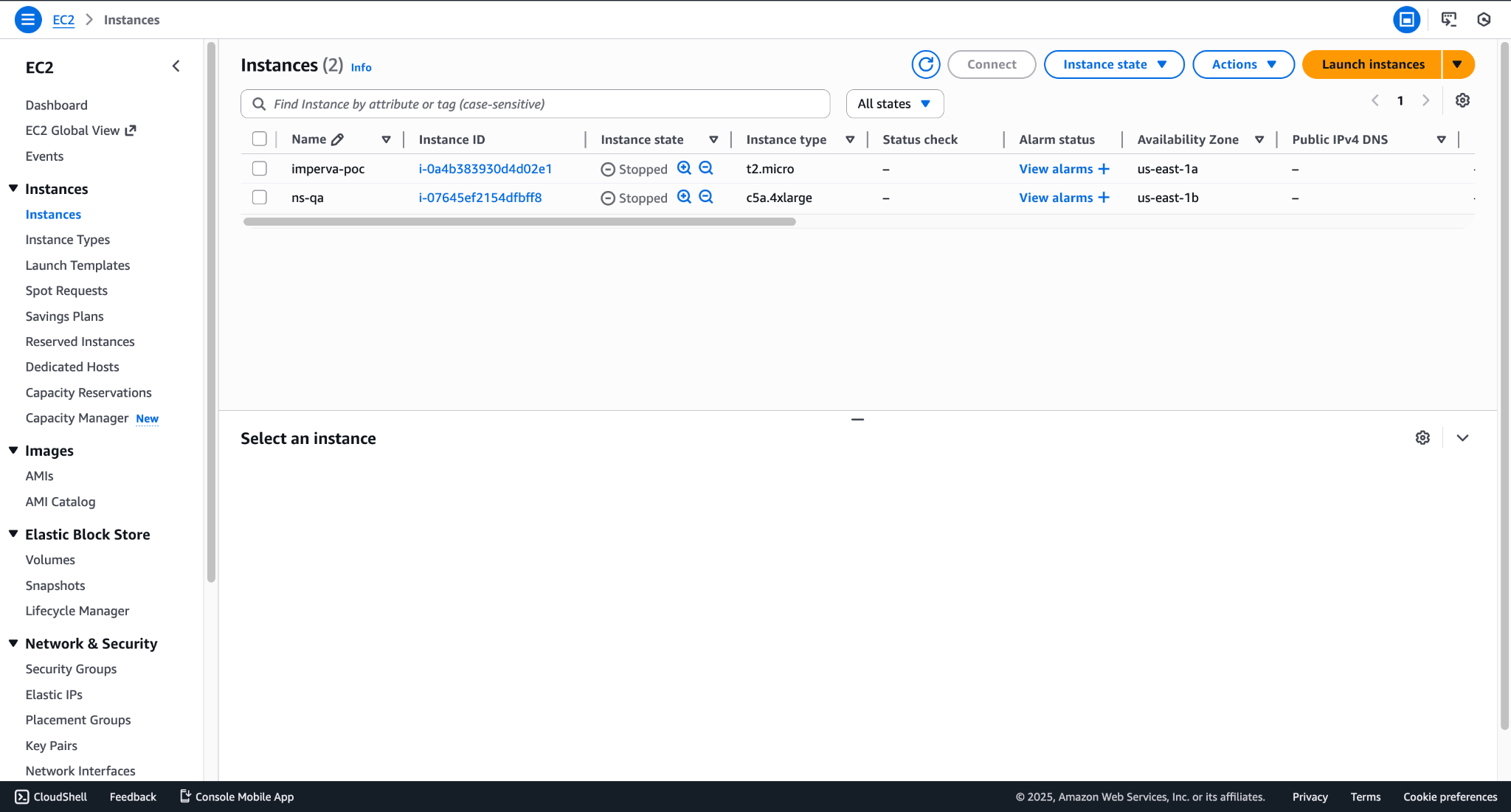Click the Info link beside Instances
Viewport: 1511px width, 812px height.
(361, 67)
